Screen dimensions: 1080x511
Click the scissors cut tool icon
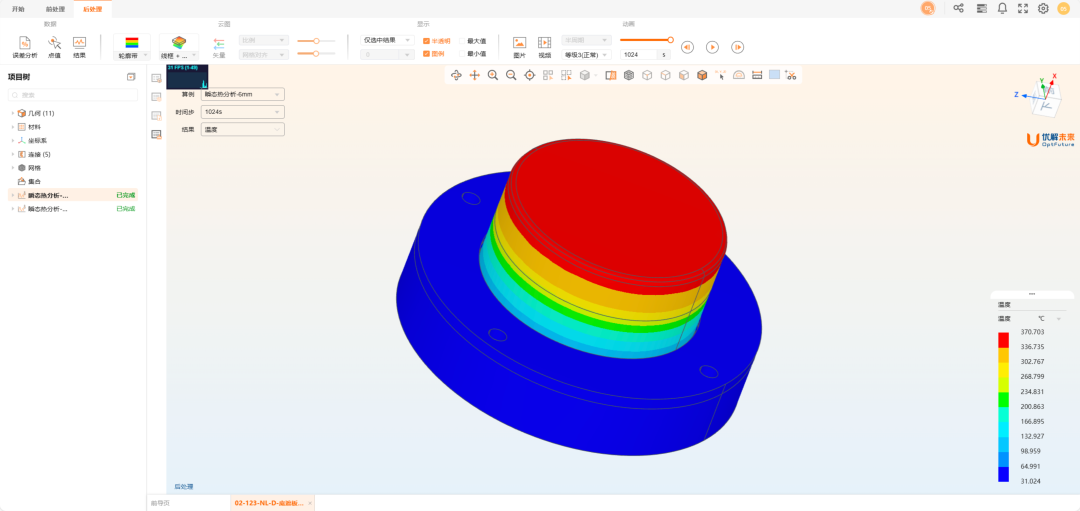(791, 75)
